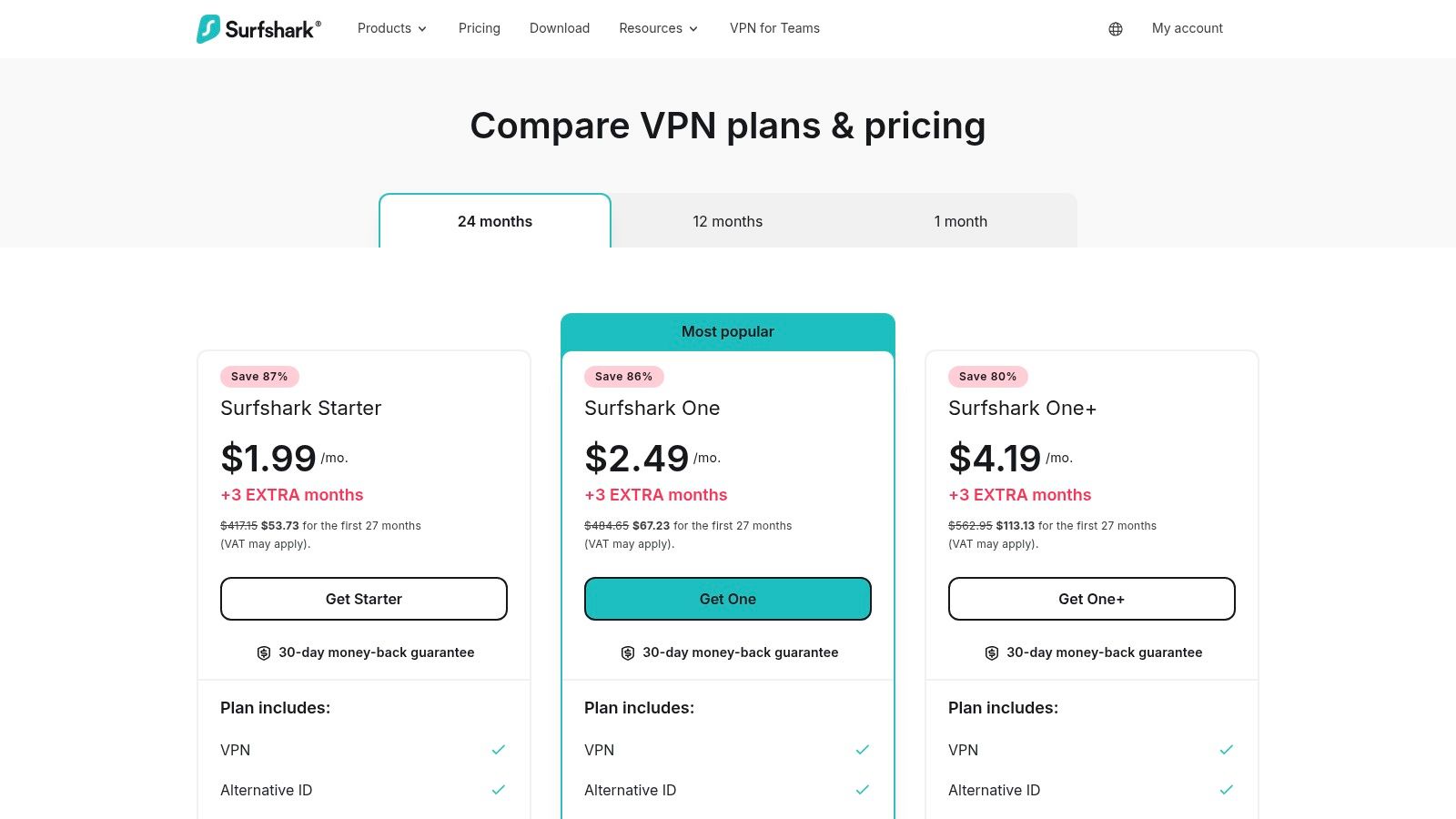Switch billing to 1 month
Screen dimensions: 1456x819
point(961,221)
